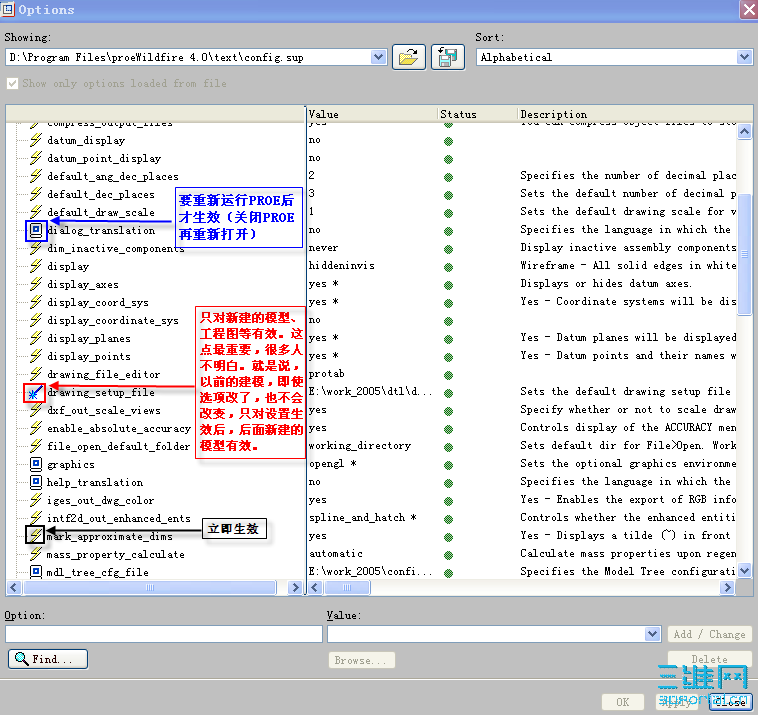Click vertical scrollbar up arrow

click(x=744, y=131)
